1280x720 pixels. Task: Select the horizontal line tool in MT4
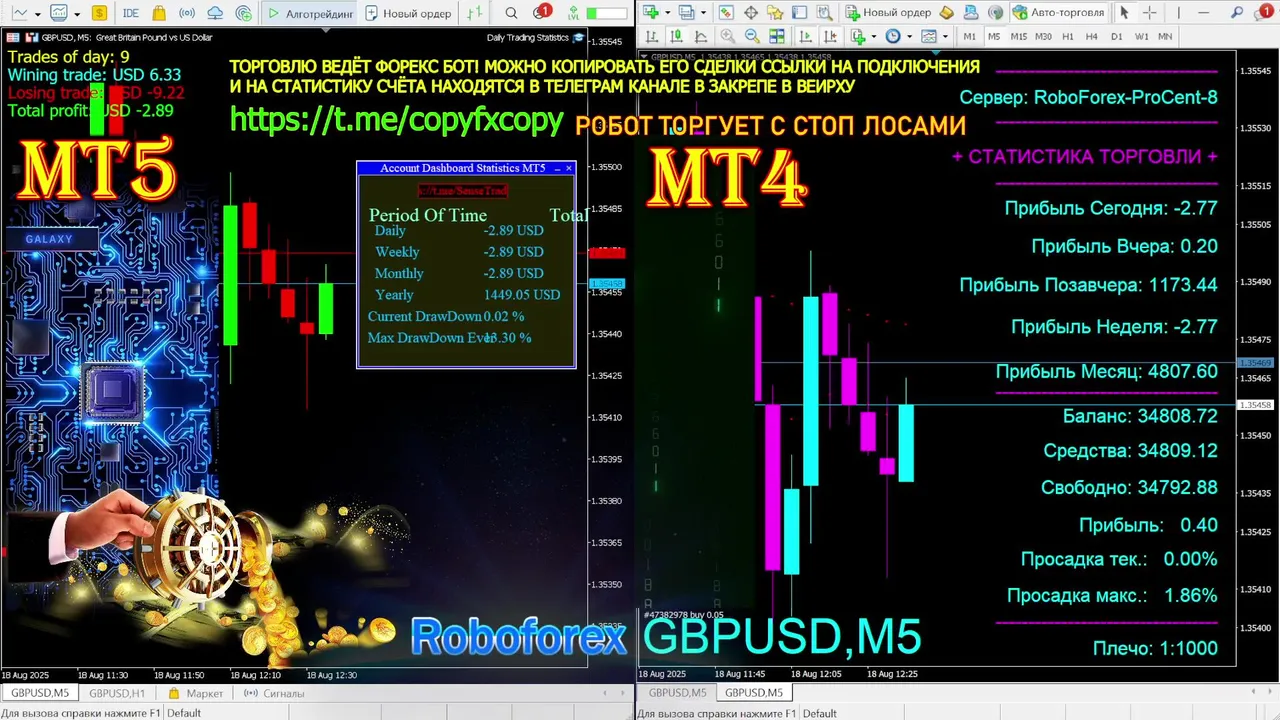coord(1203,12)
